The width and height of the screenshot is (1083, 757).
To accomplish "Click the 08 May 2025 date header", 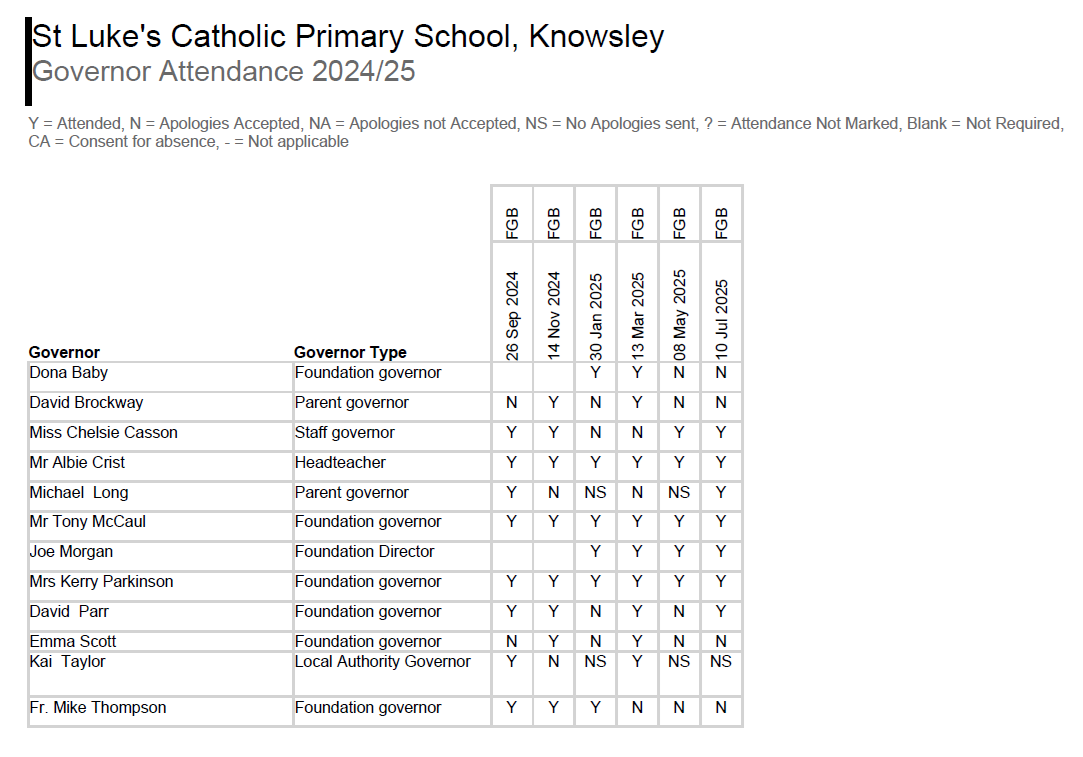I will point(680,315).
